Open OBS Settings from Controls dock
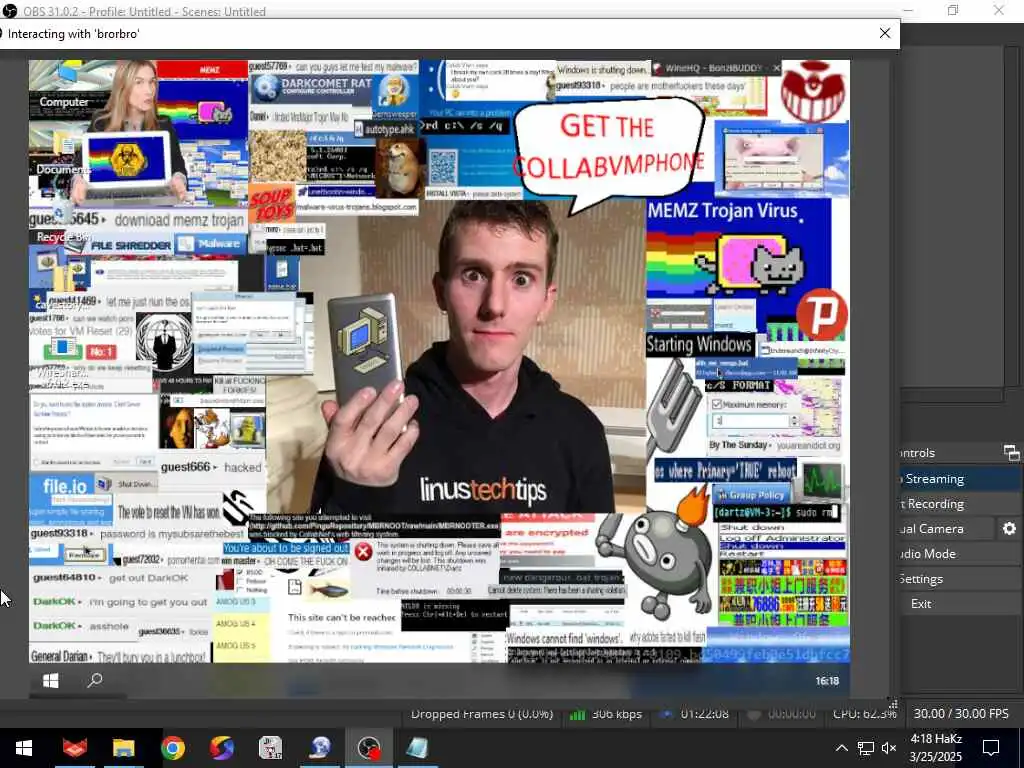The width and height of the screenshot is (1024, 768). (960, 579)
